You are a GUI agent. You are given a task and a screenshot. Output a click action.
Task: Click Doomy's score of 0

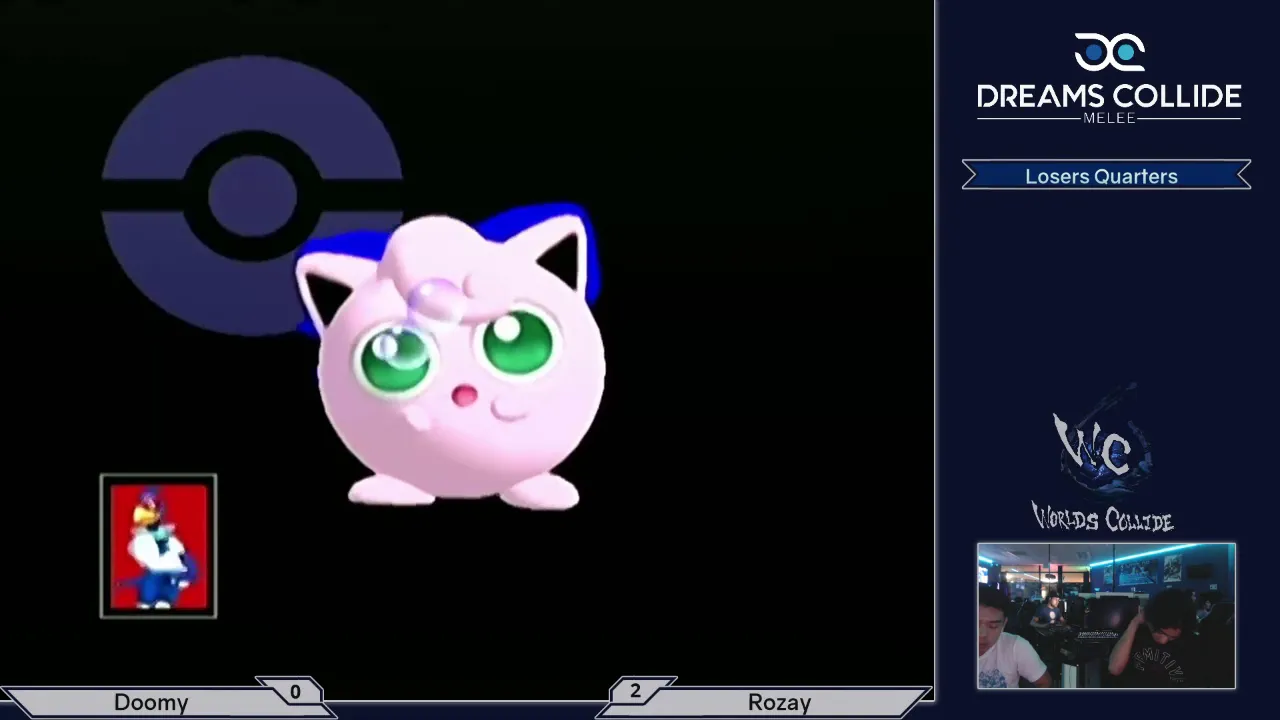tap(295, 692)
